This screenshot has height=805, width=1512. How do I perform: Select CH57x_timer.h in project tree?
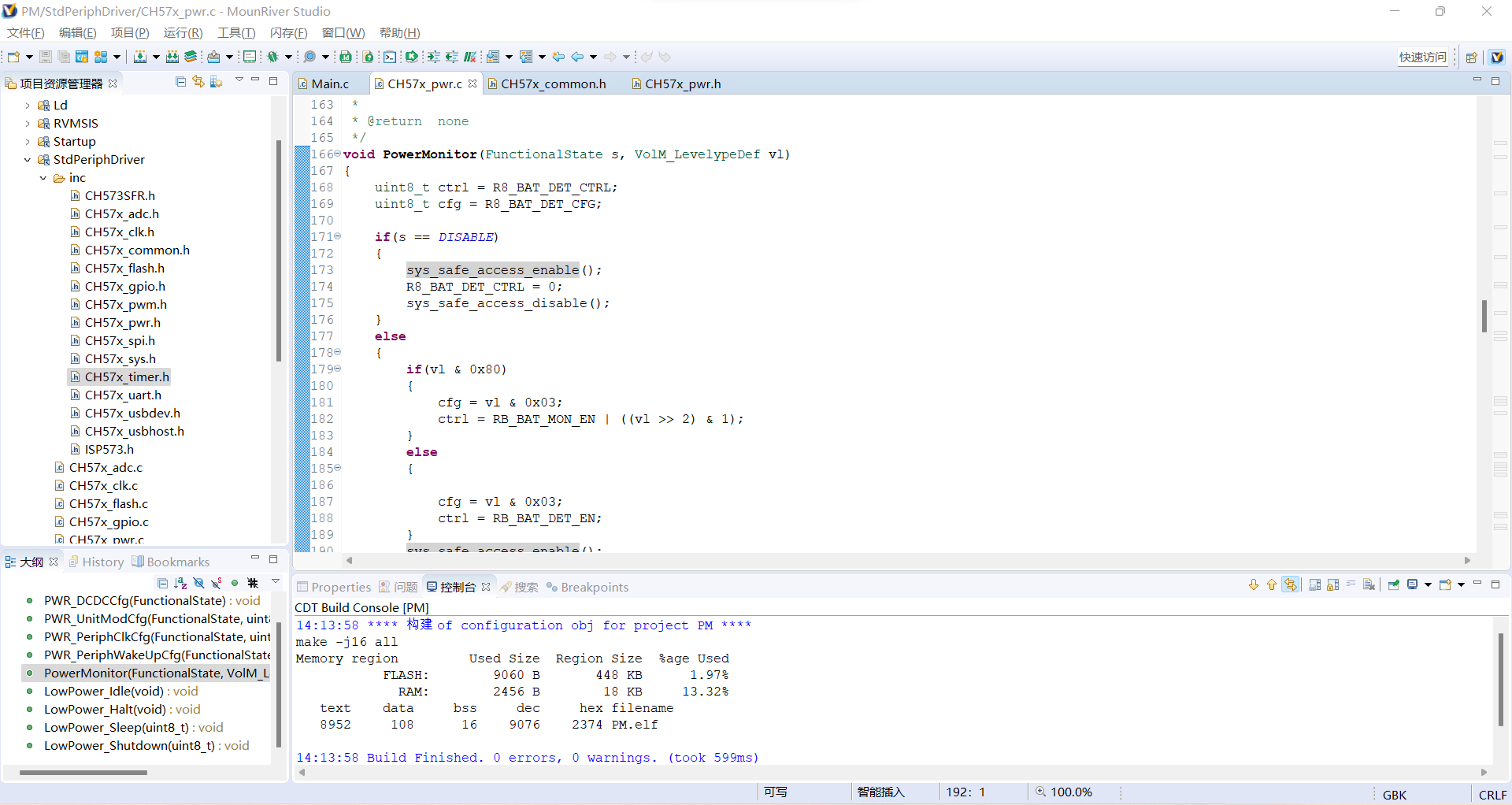click(x=127, y=377)
